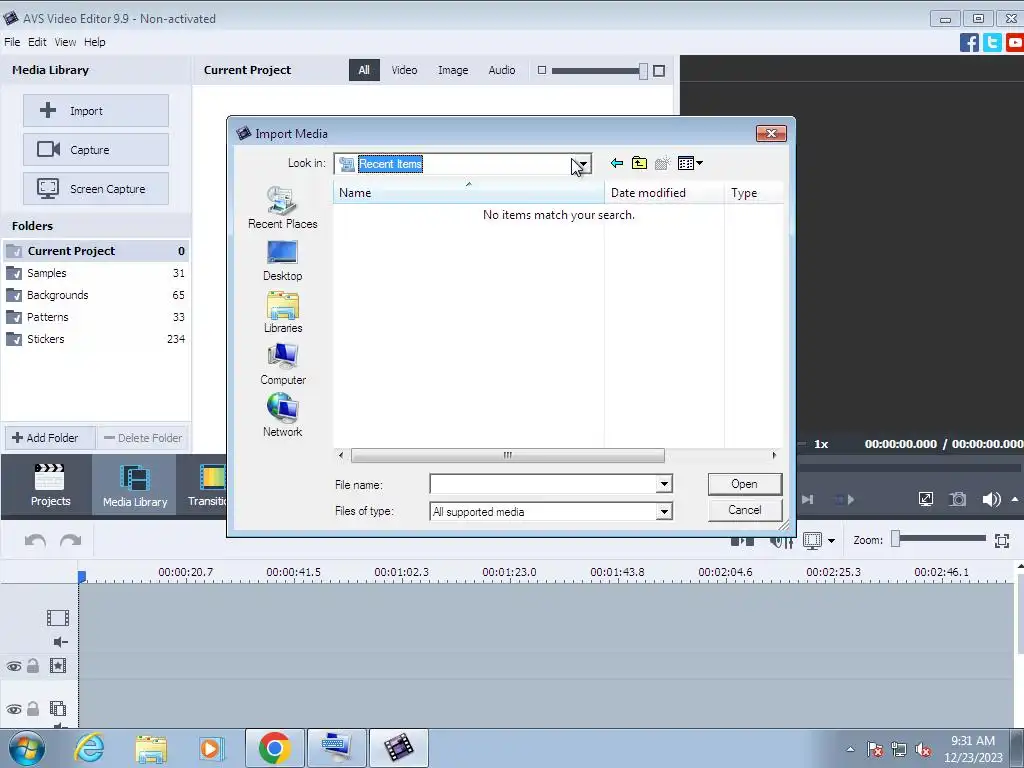Expand the File name dropdown arrow
The height and width of the screenshot is (768, 1024).
[x=664, y=484]
